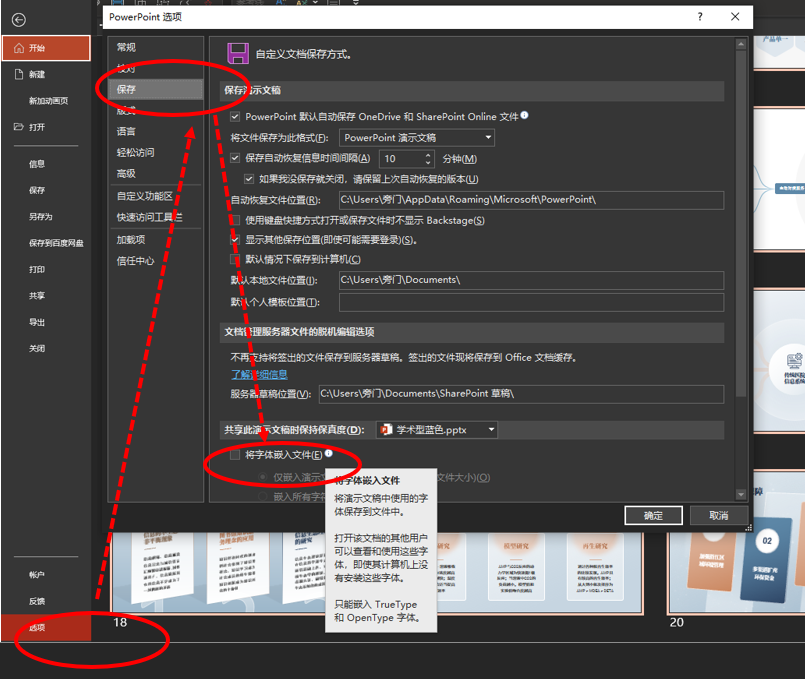Select 轻松访问 category in options list
Image resolution: width=805 pixels, height=679 pixels.
pyautogui.click(x=156, y=152)
